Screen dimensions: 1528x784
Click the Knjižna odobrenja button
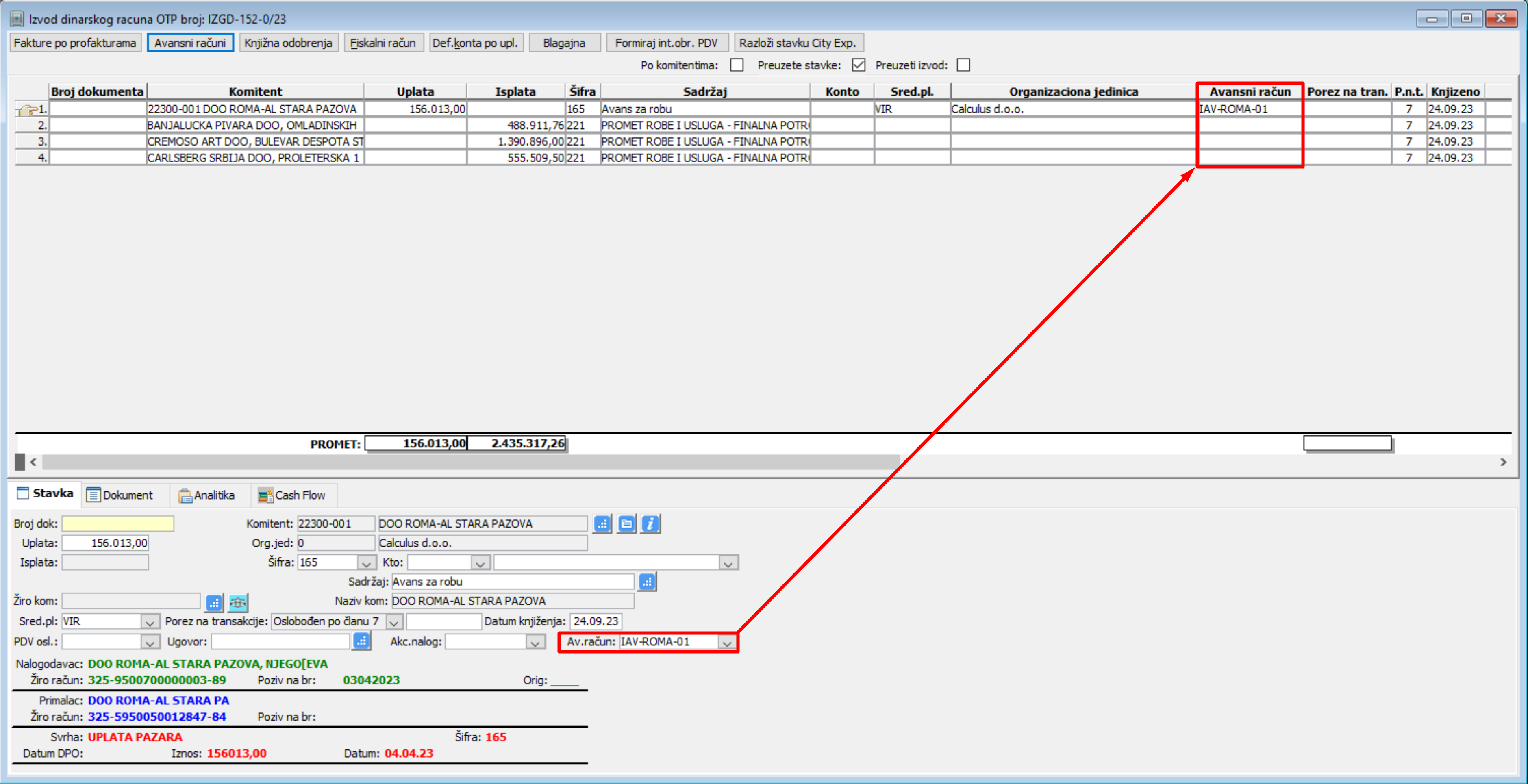point(288,43)
